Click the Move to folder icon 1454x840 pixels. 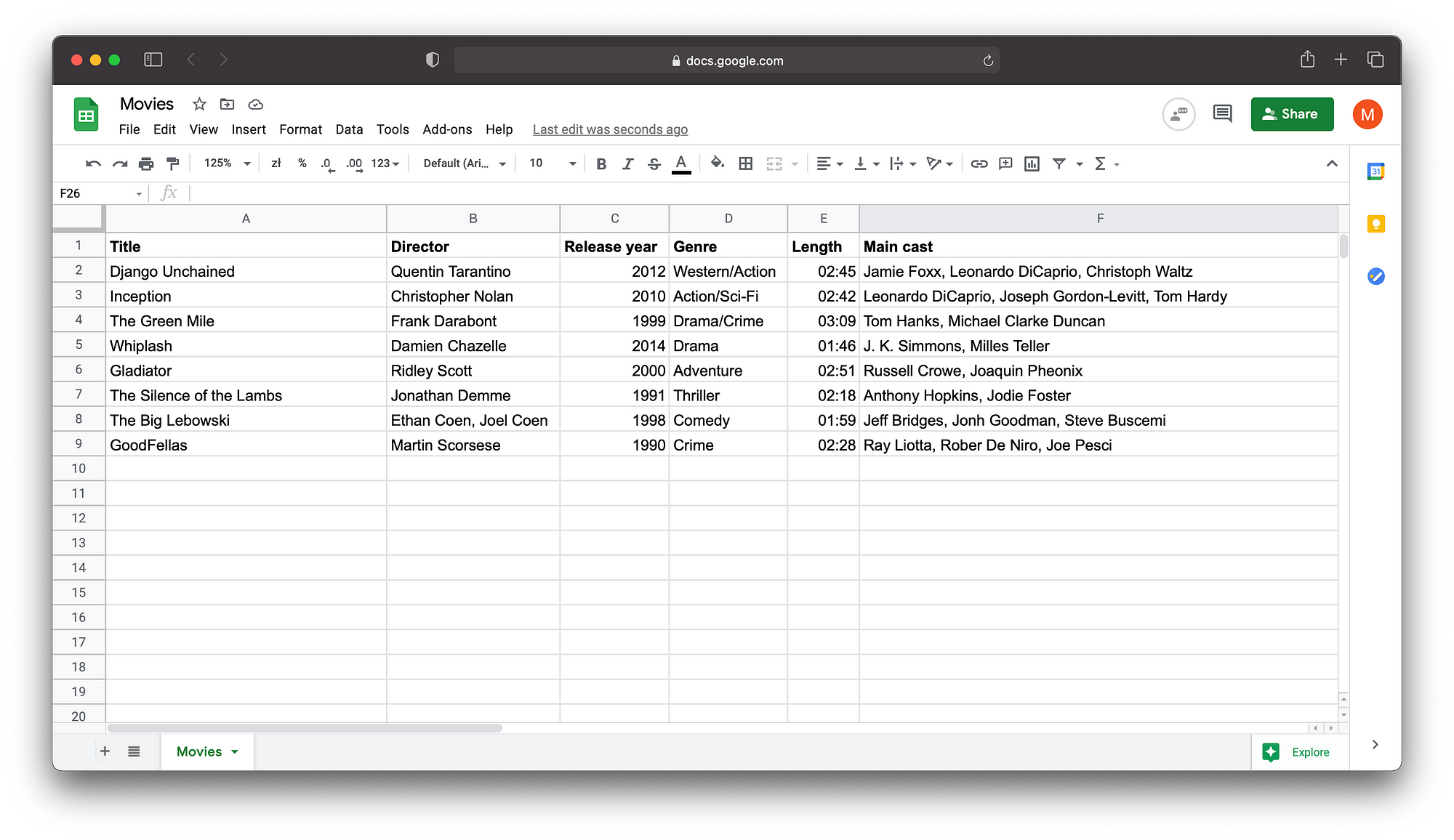(228, 104)
